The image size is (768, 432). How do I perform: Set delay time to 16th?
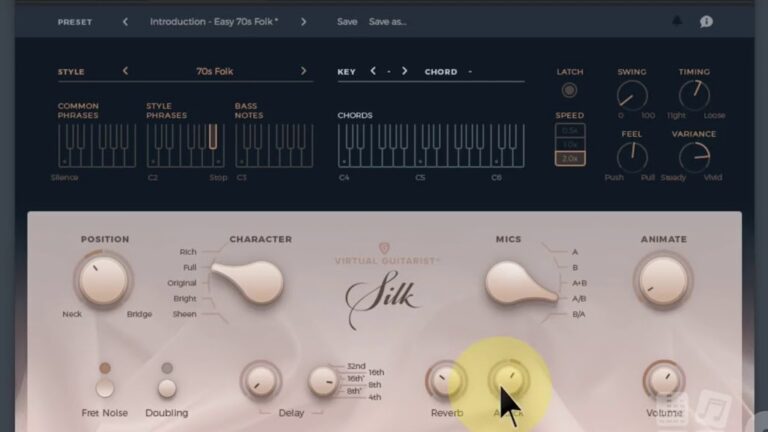[x=376, y=372]
